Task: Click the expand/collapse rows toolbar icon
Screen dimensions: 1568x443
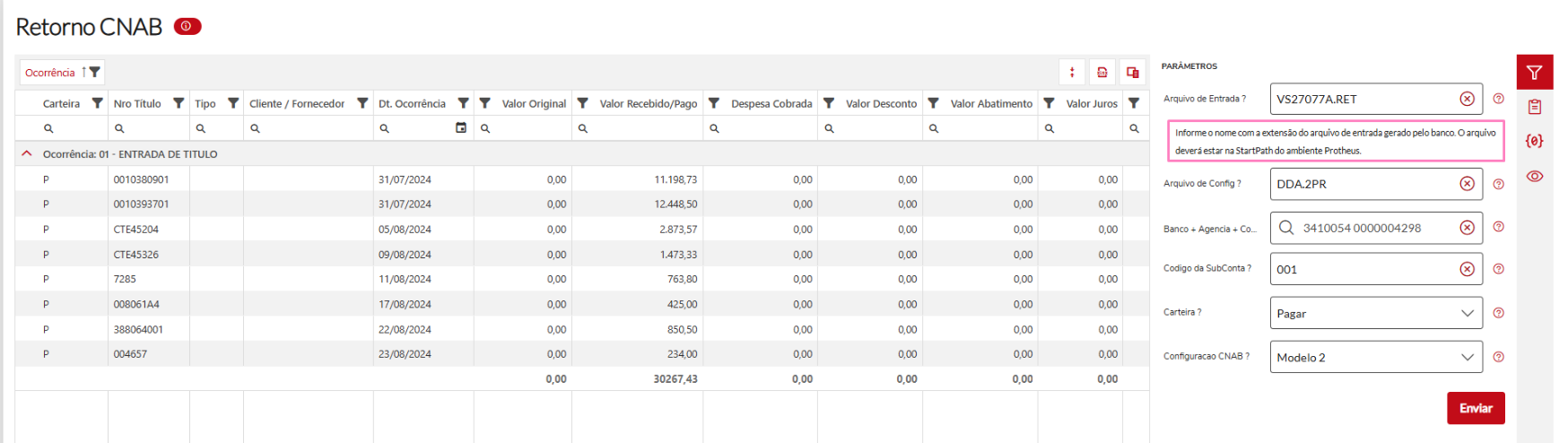Action: click(x=1072, y=73)
